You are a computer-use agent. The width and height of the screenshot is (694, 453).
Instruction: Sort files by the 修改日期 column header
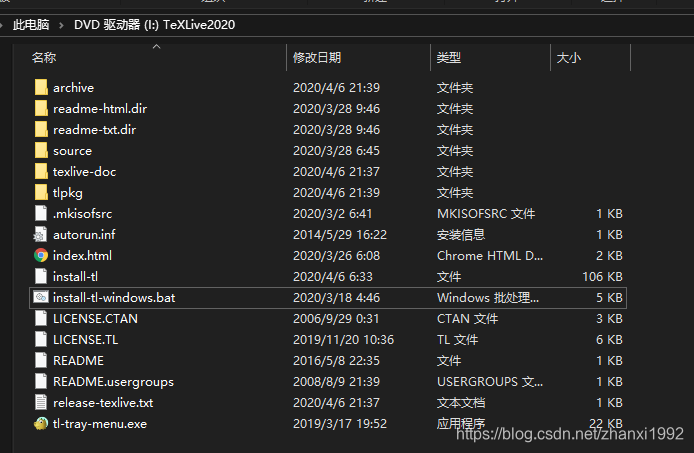317,58
